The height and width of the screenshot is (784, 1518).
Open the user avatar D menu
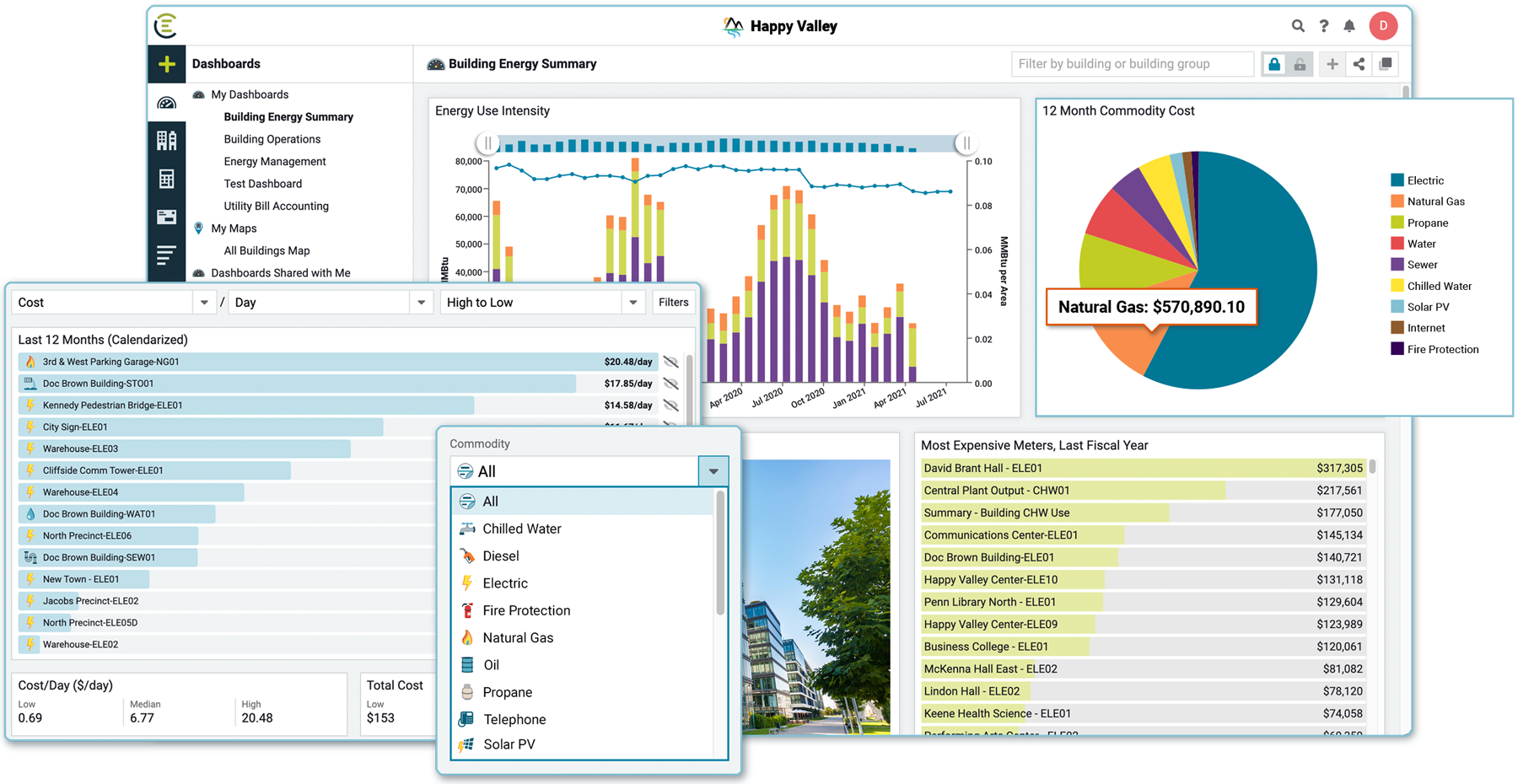pos(1383,26)
